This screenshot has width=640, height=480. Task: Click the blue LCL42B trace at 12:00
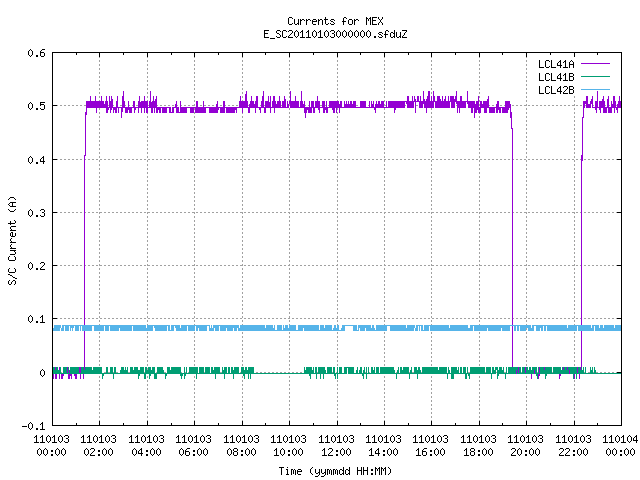click(337, 328)
